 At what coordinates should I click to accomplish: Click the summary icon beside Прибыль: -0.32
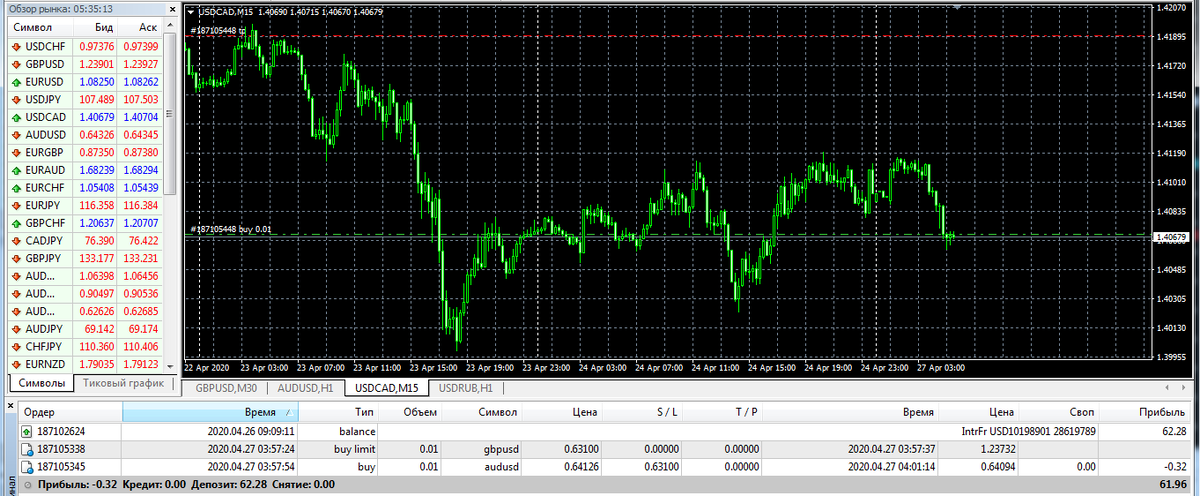(26, 484)
